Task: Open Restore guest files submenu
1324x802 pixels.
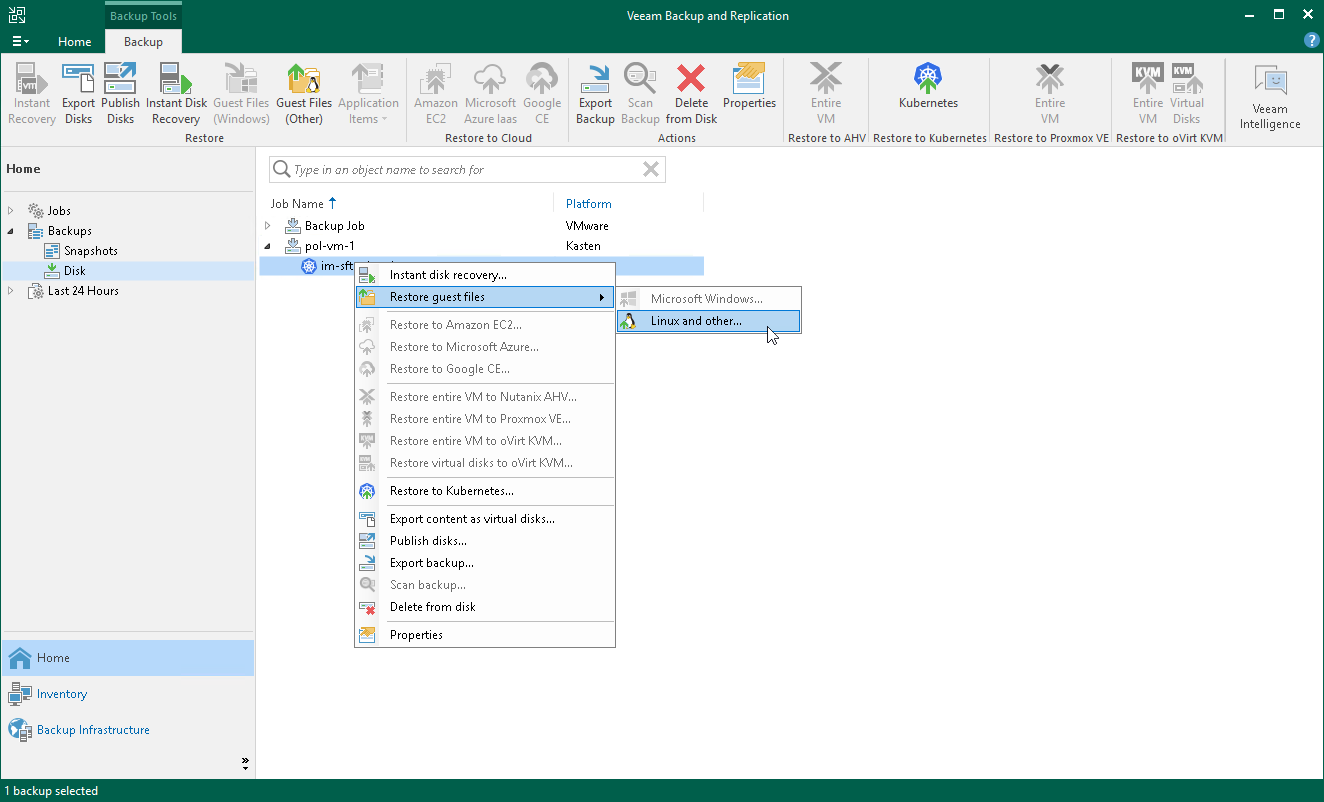Action: coord(485,297)
